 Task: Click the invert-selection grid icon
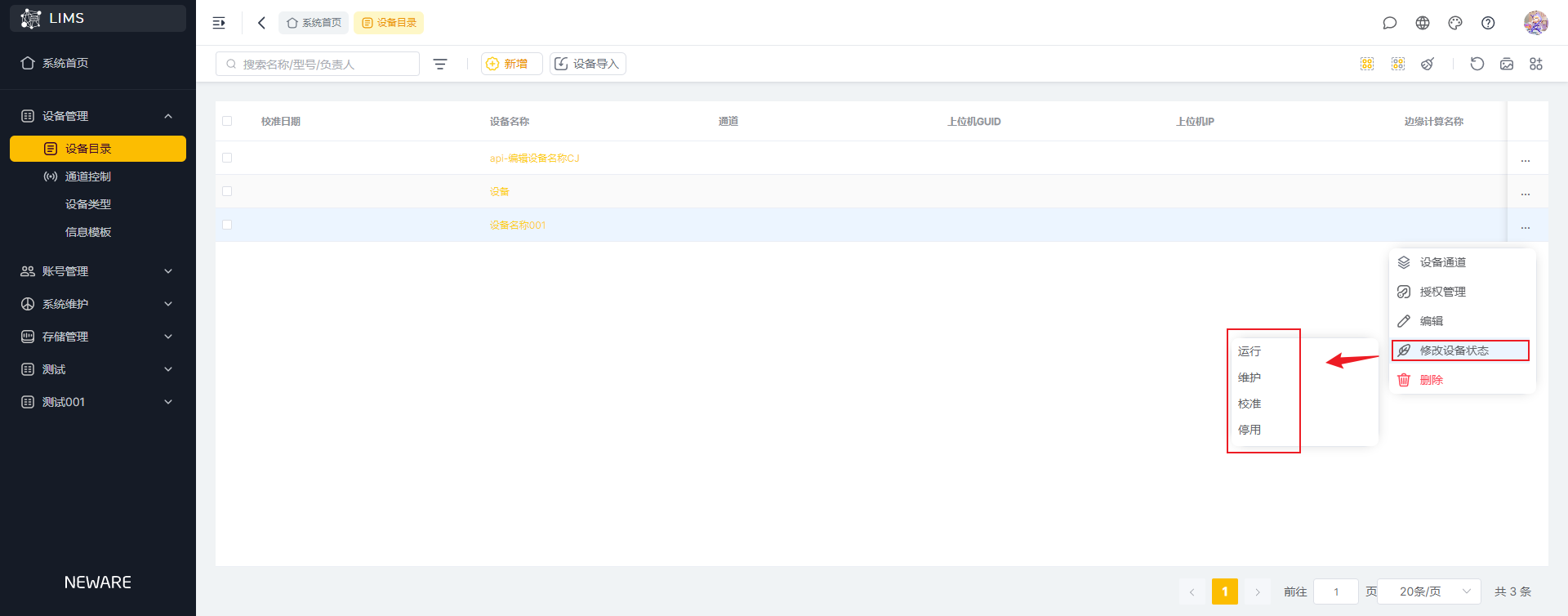coord(1398,64)
